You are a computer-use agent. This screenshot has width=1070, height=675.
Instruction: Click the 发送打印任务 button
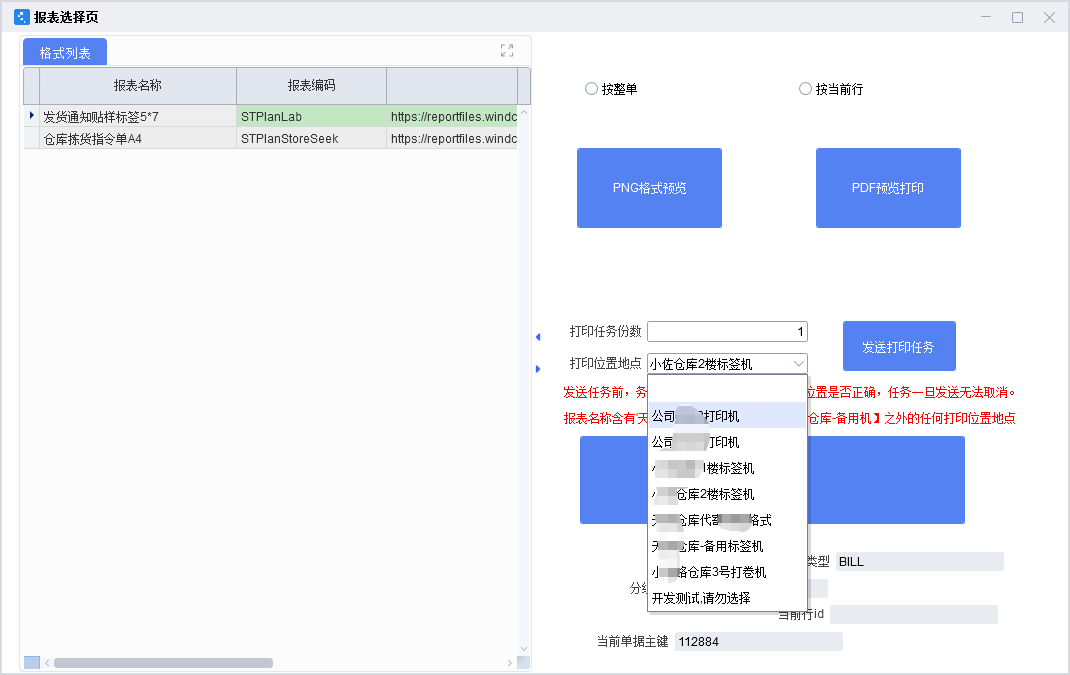pyautogui.click(x=899, y=346)
